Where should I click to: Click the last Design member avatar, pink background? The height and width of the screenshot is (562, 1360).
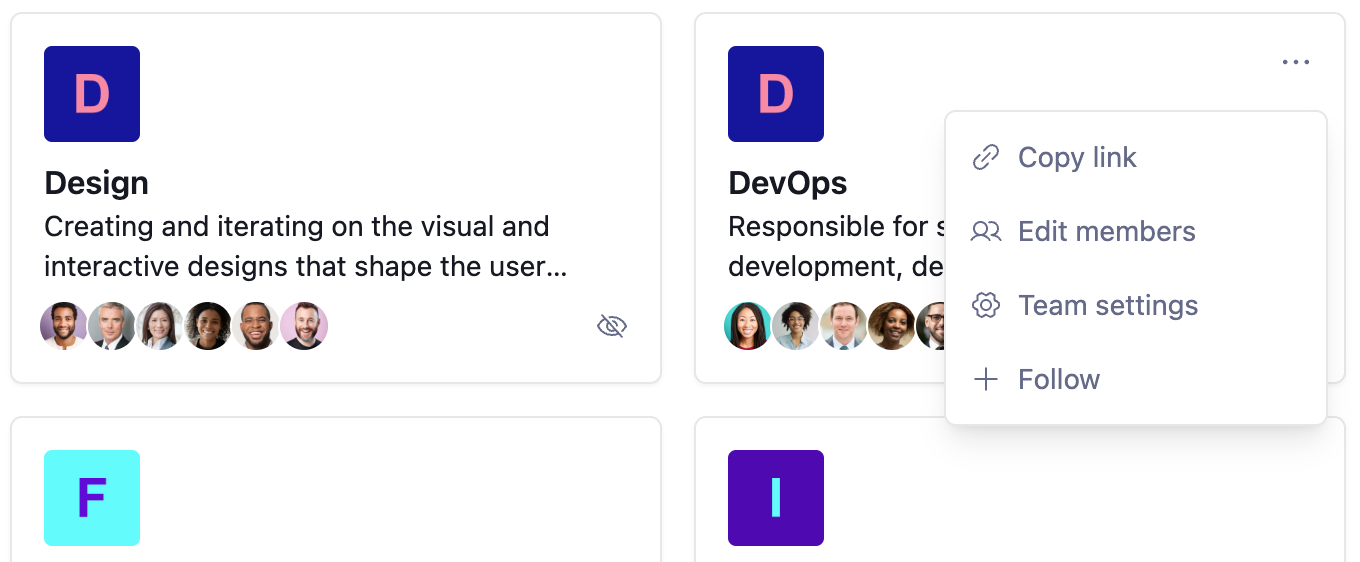(304, 326)
